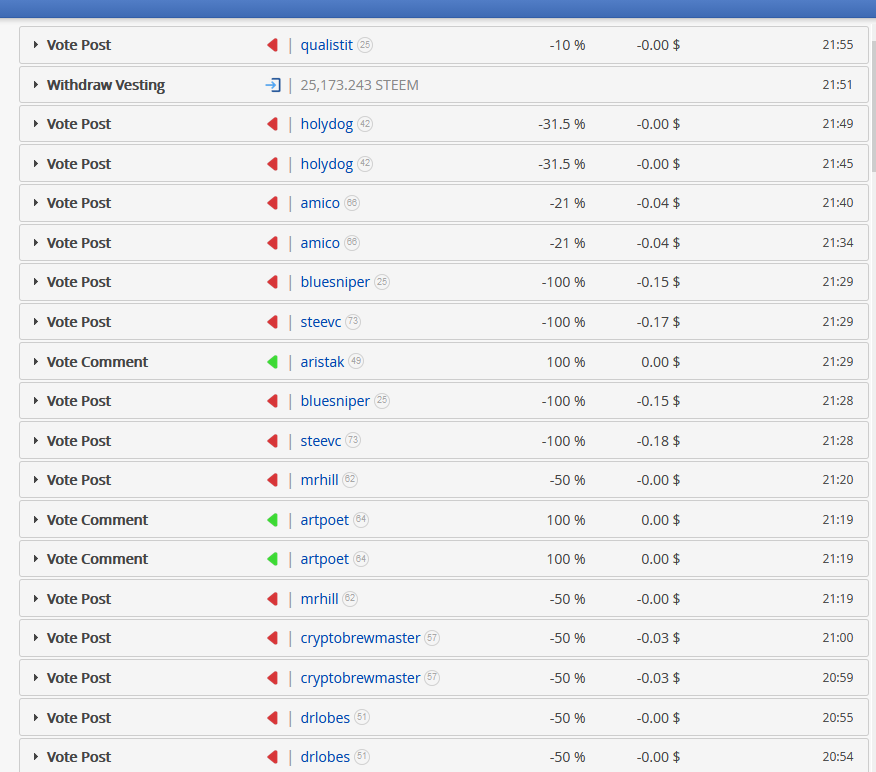This screenshot has width=876, height=772.
Task: Open the qualistit account link
Action: 327,45
